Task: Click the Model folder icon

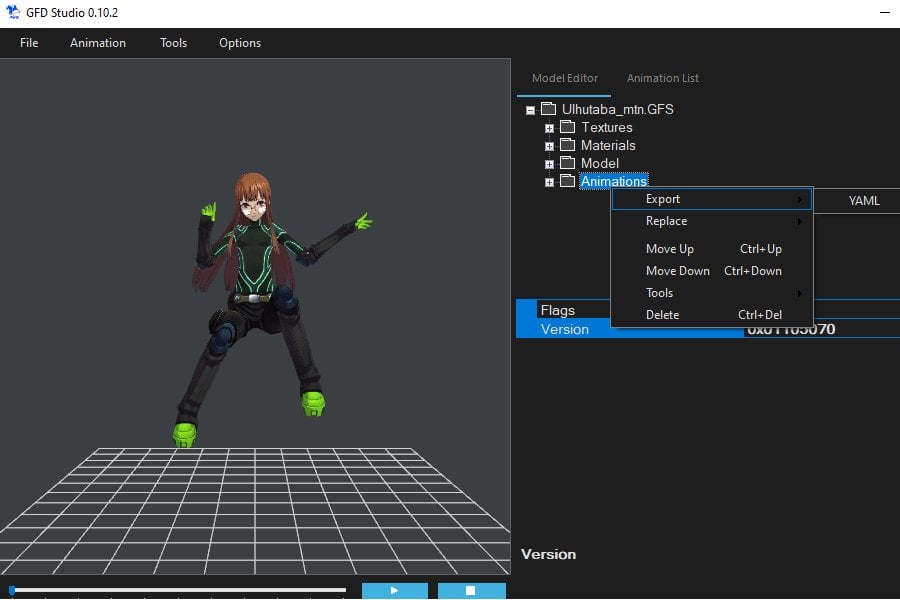Action: pyautogui.click(x=568, y=162)
